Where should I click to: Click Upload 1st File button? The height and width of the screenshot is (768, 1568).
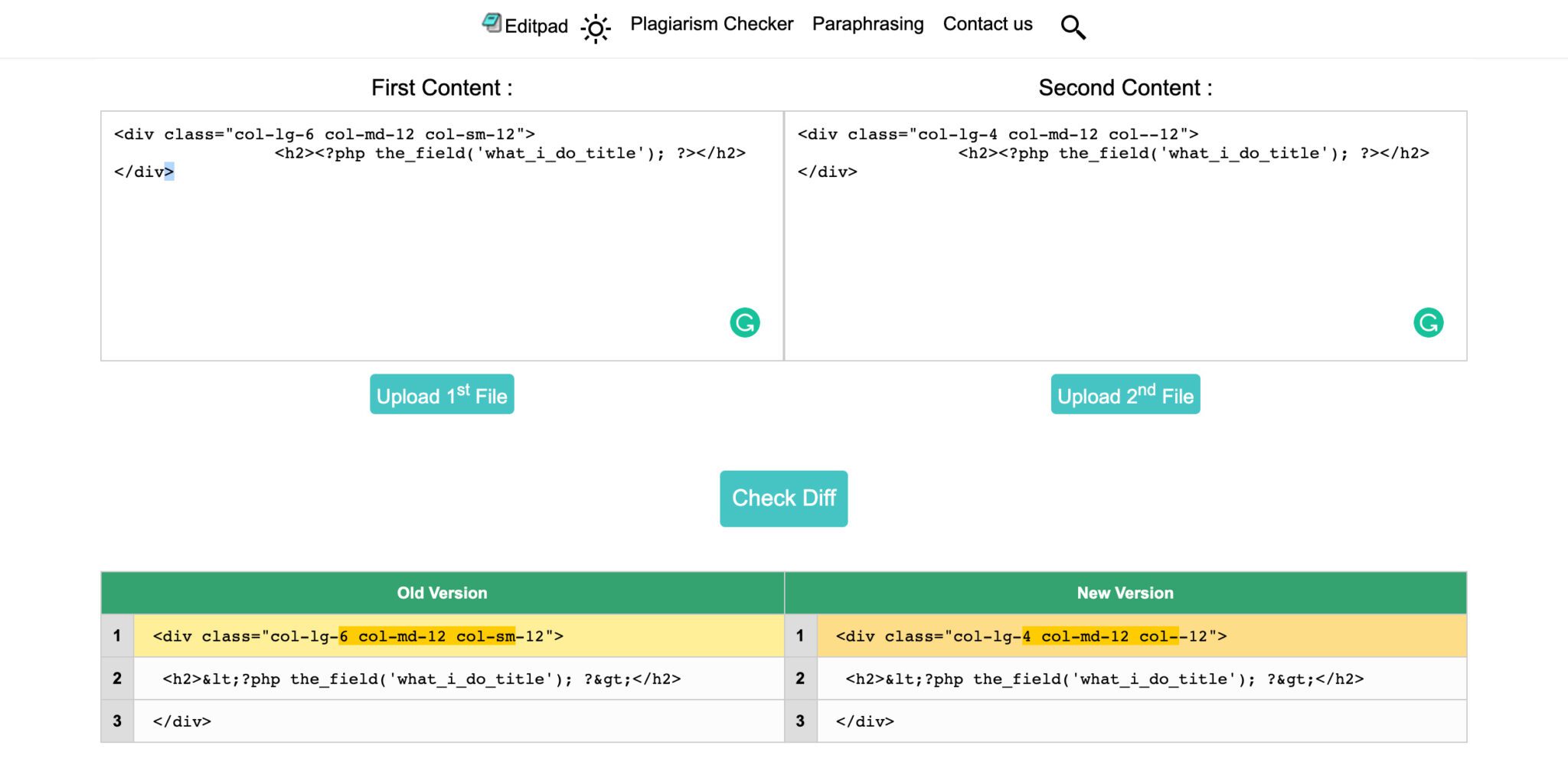[442, 394]
